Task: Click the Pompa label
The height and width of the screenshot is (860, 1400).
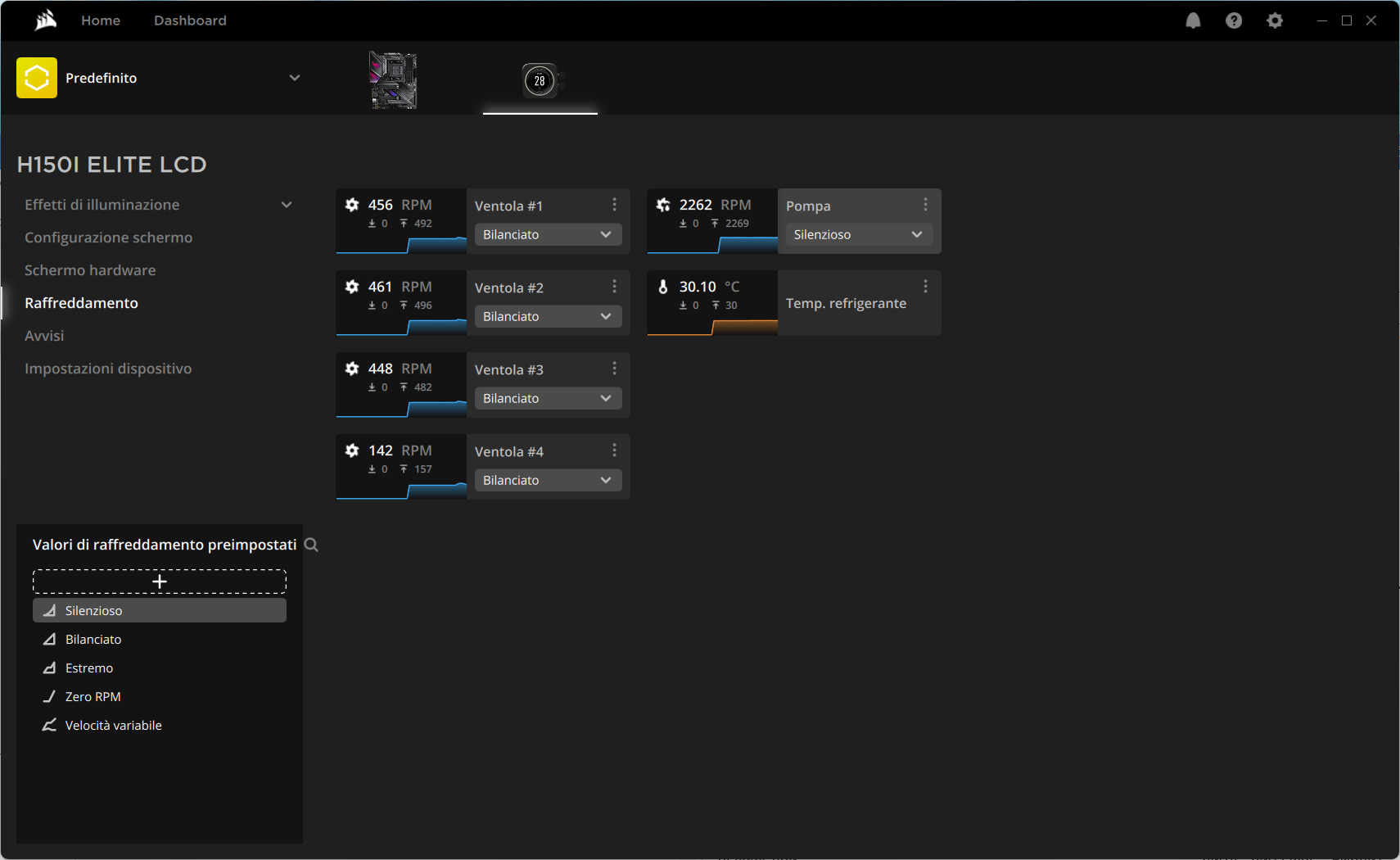Action: (808, 206)
